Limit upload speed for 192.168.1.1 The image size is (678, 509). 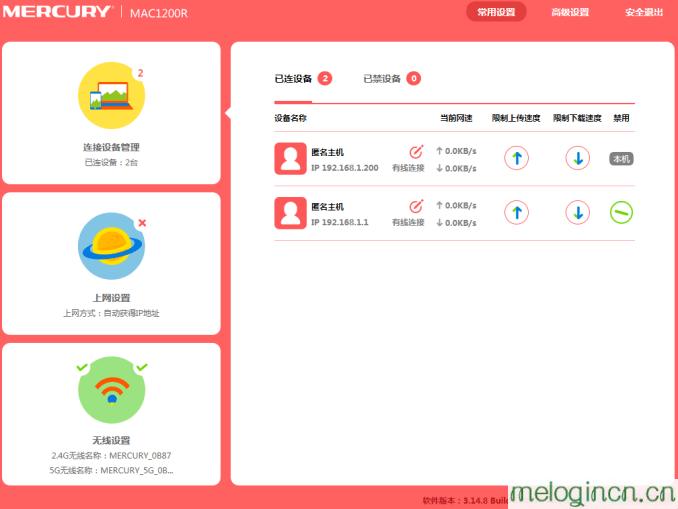coord(516,212)
